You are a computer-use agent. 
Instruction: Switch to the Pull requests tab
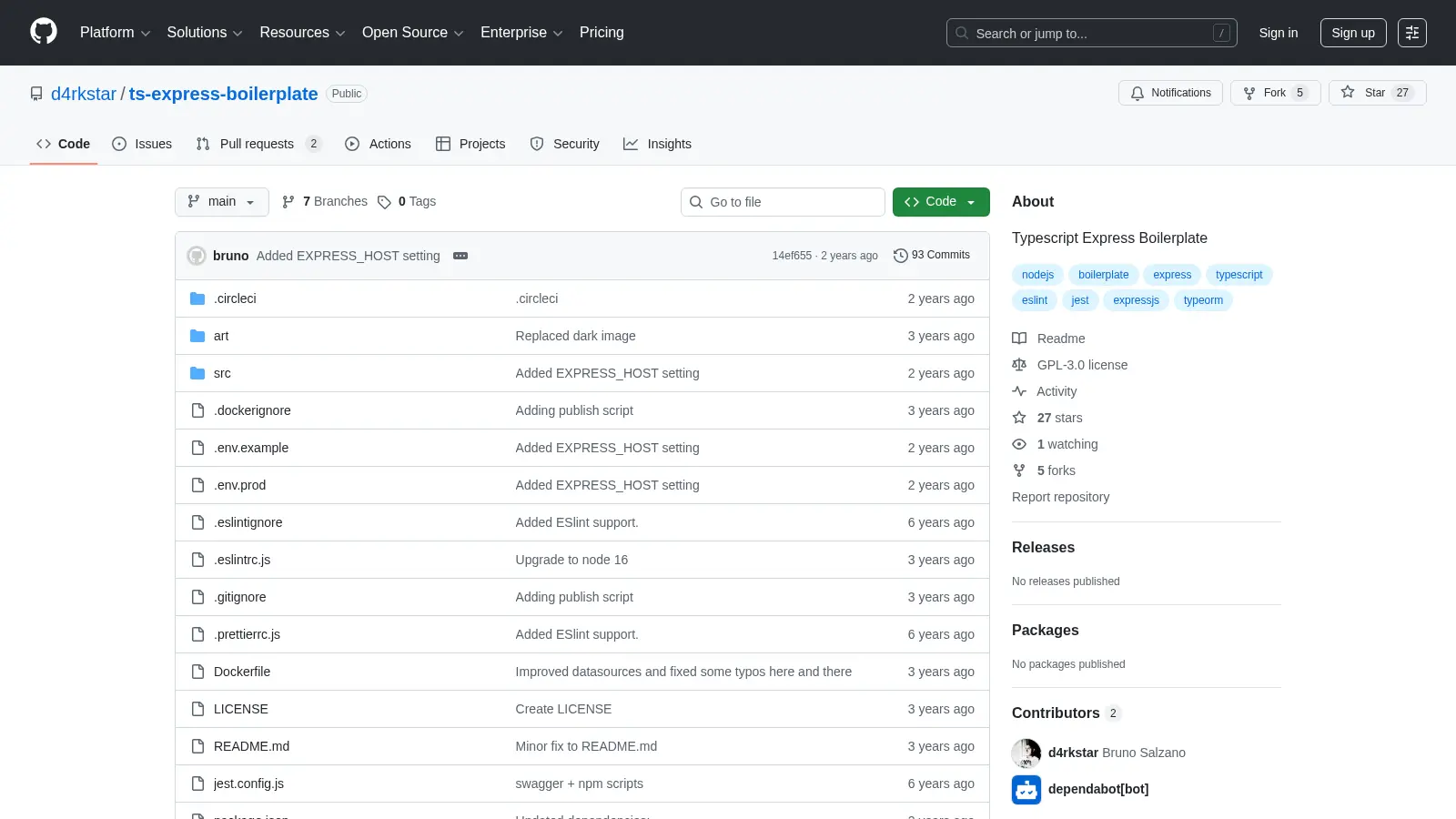click(258, 144)
